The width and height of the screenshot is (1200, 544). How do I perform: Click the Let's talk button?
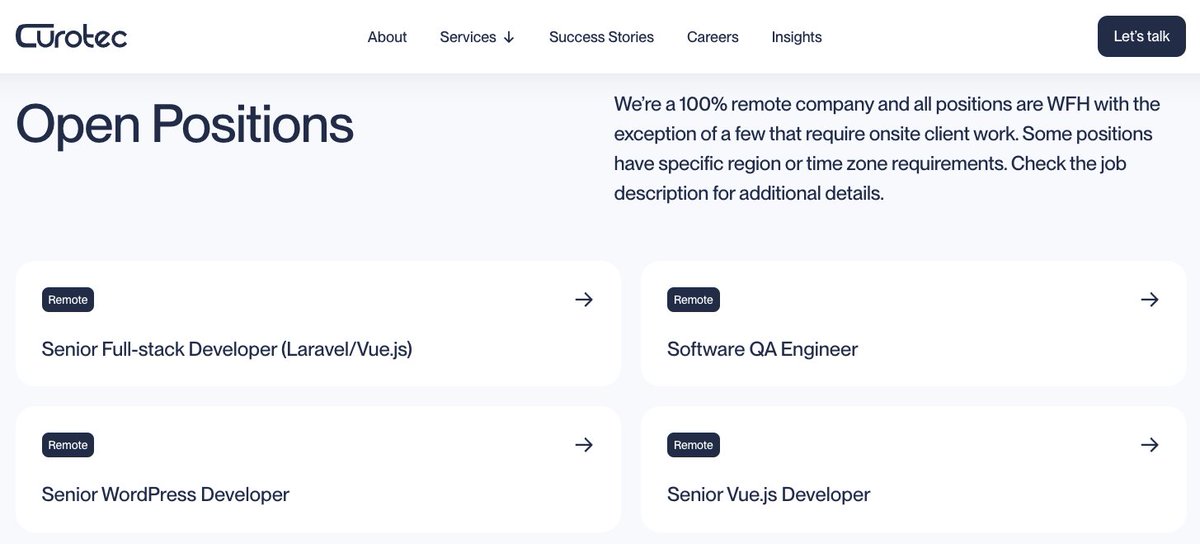click(1141, 36)
